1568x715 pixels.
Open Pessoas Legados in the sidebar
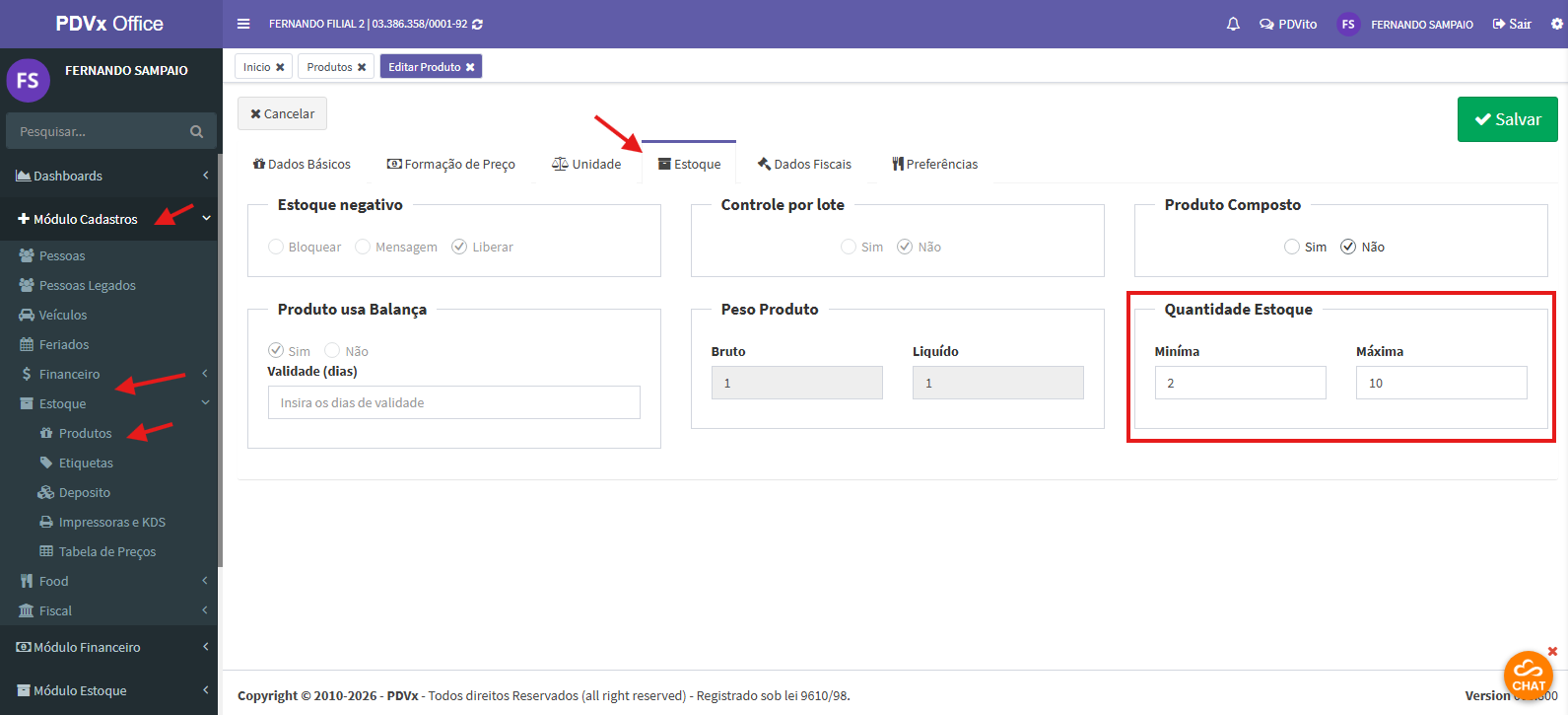coord(88,285)
